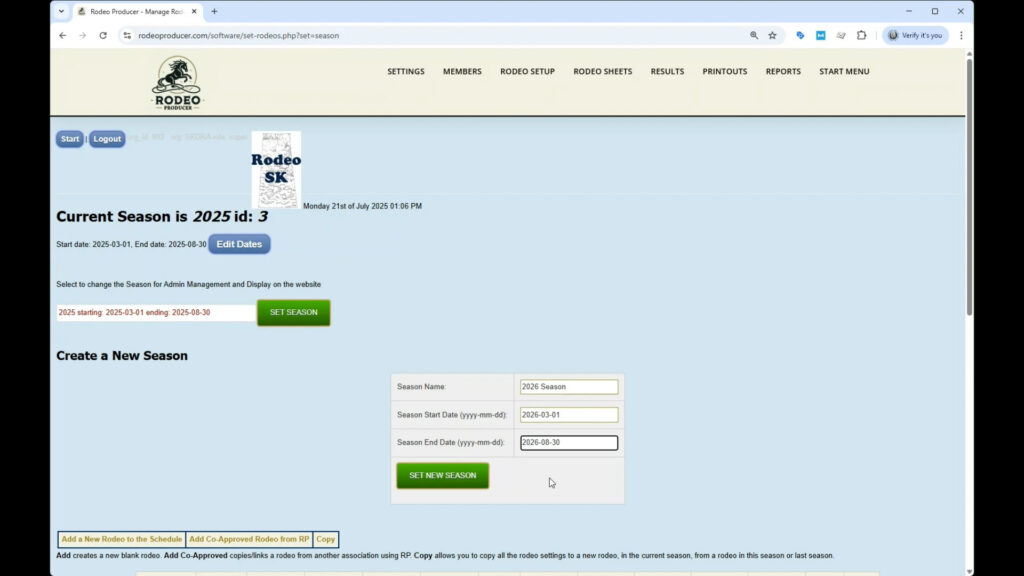1024x576 pixels.
Task: Open the season selection dropdown
Action: pos(155,313)
